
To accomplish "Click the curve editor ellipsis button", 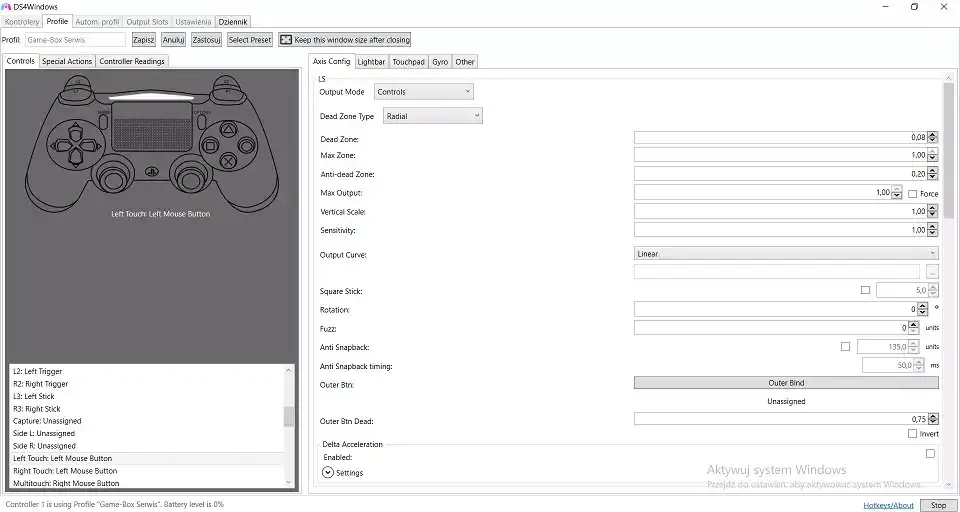I will click(x=932, y=272).
